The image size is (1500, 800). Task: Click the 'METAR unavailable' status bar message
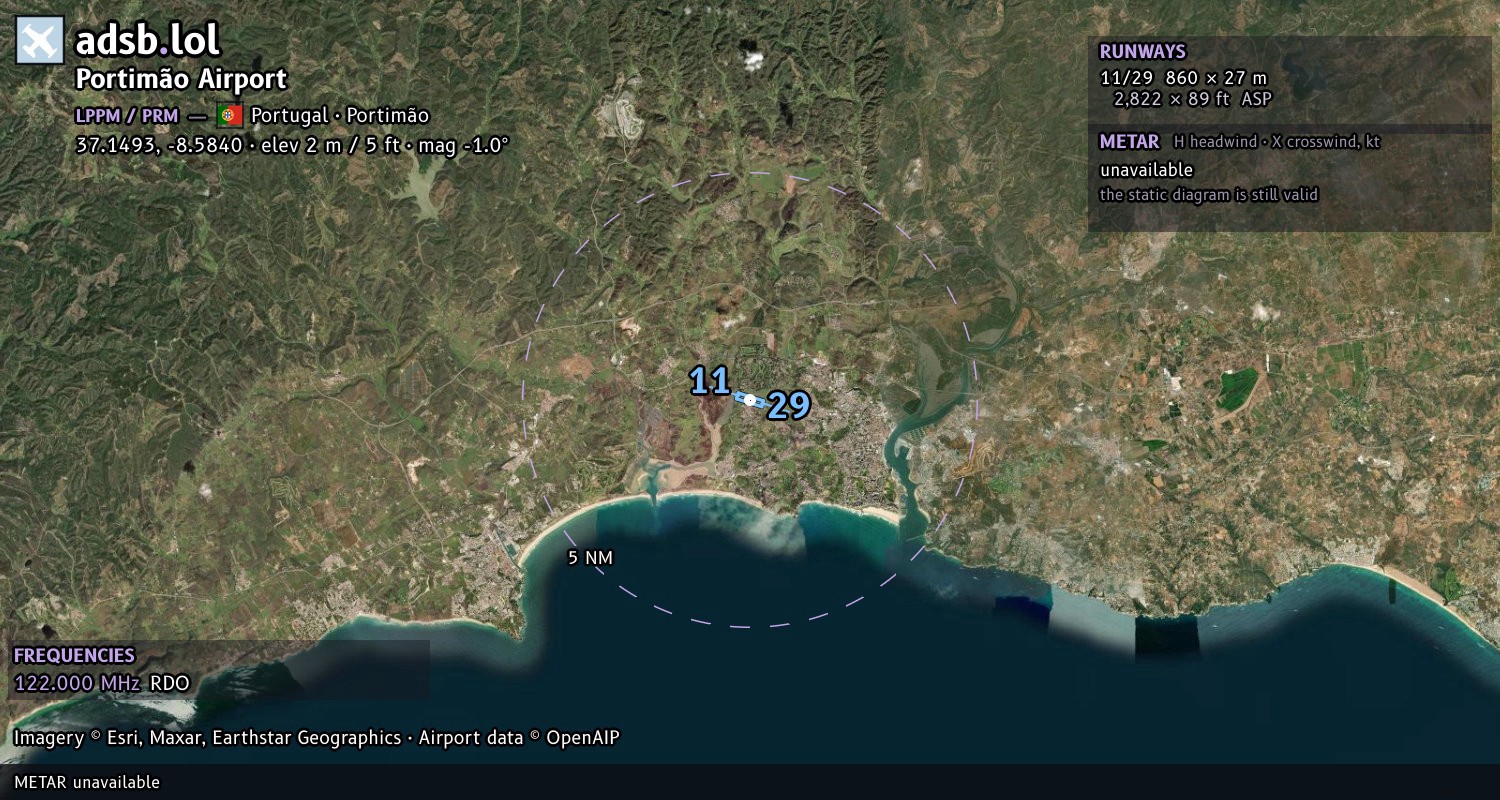coord(87,782)
